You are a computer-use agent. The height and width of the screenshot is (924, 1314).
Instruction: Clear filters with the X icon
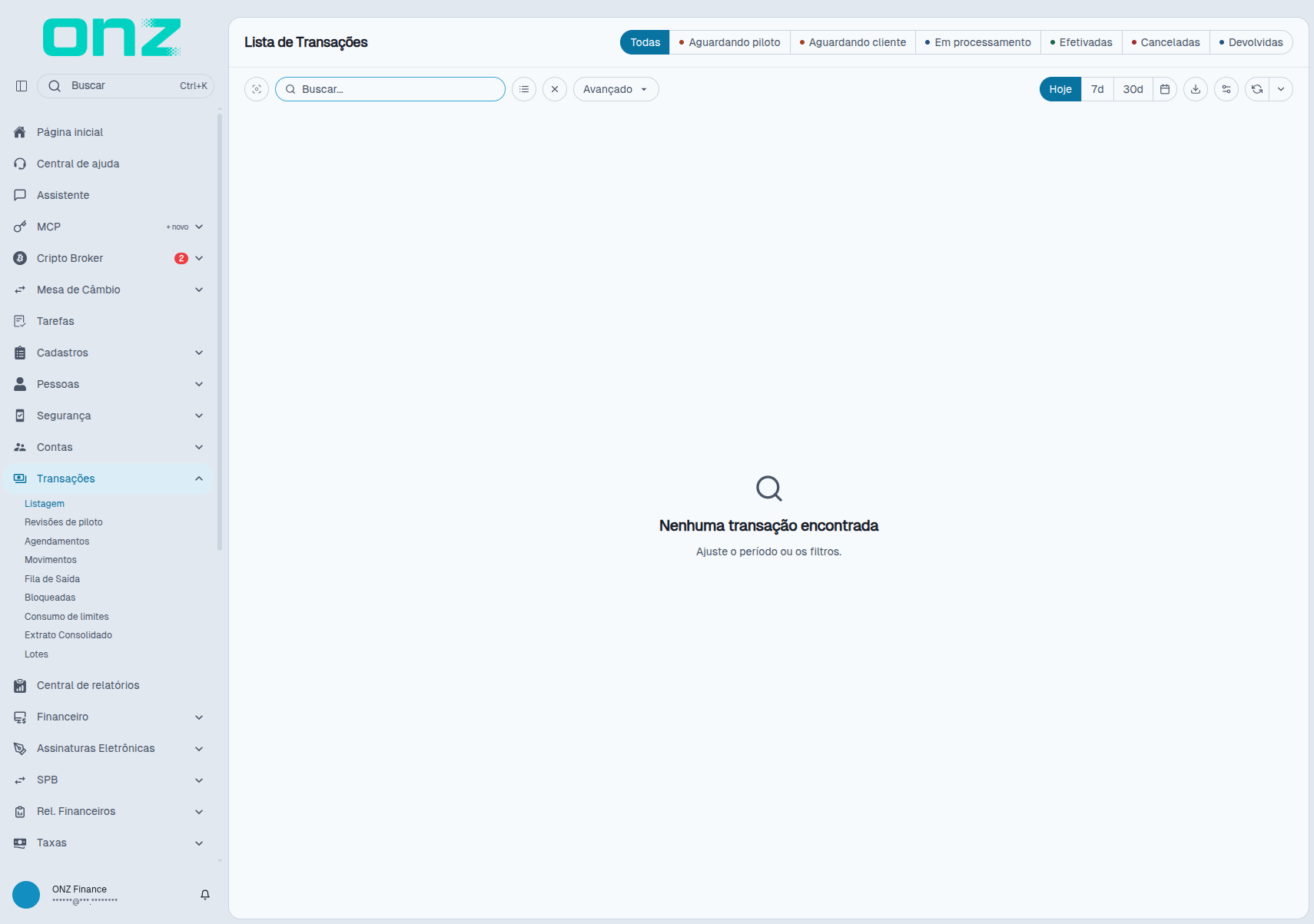[555, 89]
